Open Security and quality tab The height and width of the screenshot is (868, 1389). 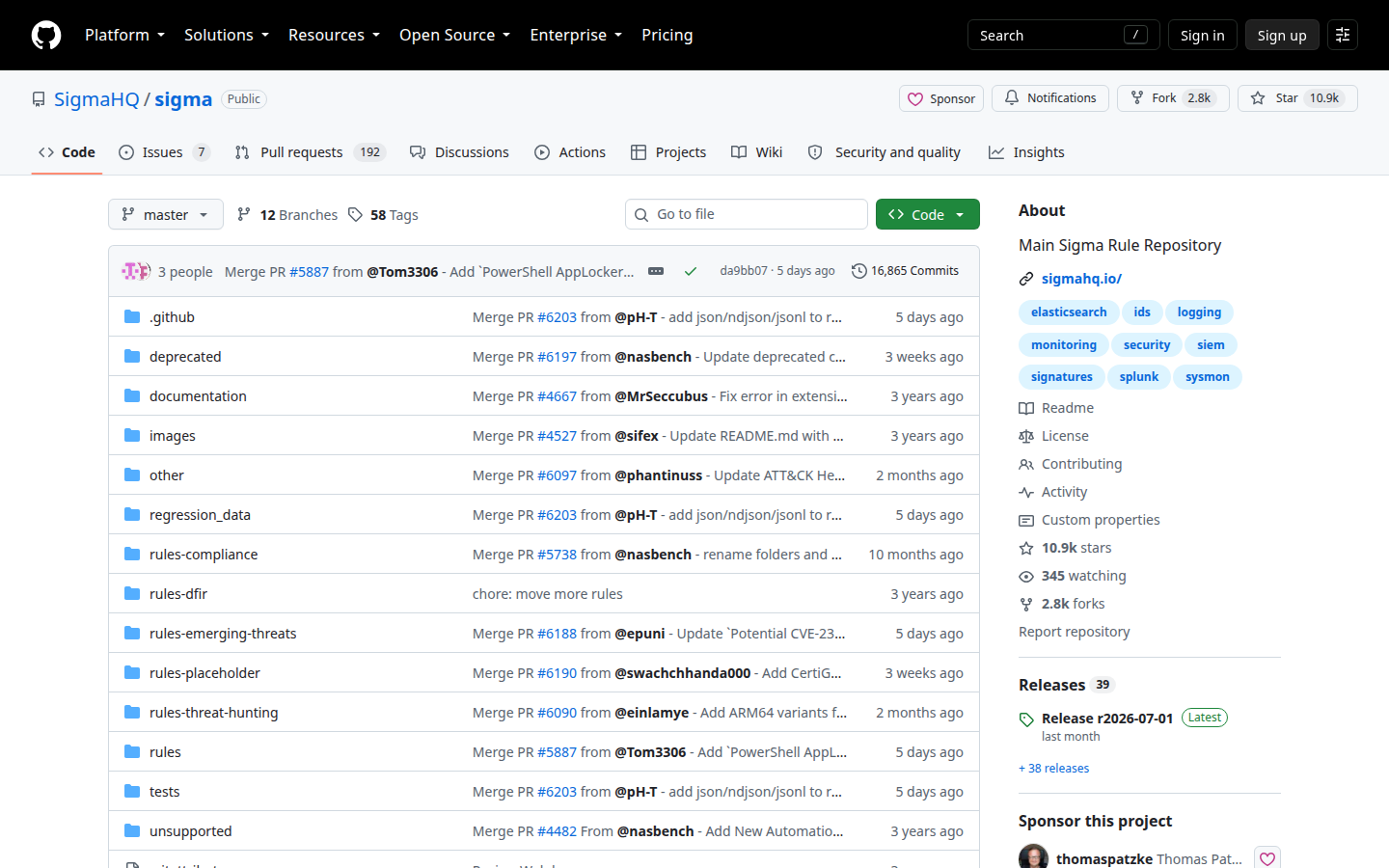885,152
